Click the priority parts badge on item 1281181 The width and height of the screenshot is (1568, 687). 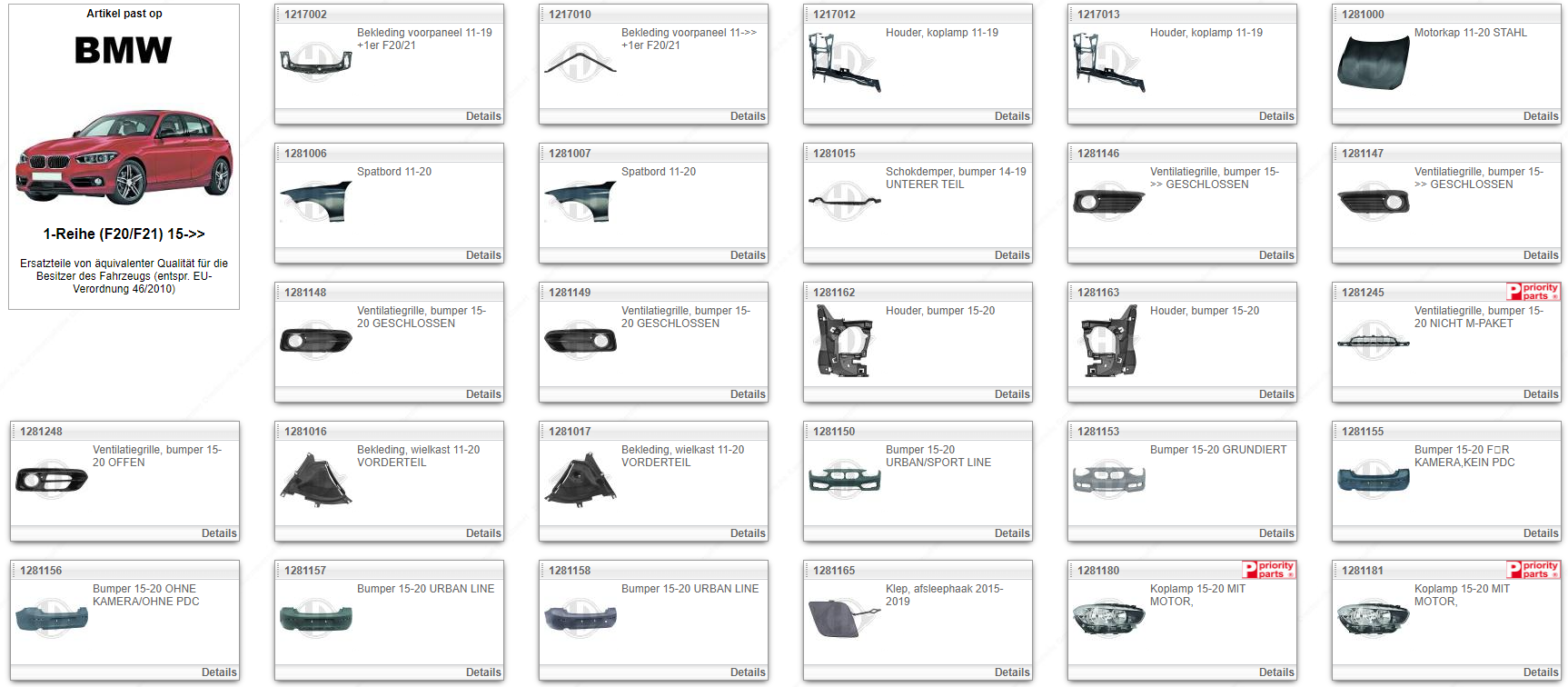pyautogui.click(x=1533, y=570)
